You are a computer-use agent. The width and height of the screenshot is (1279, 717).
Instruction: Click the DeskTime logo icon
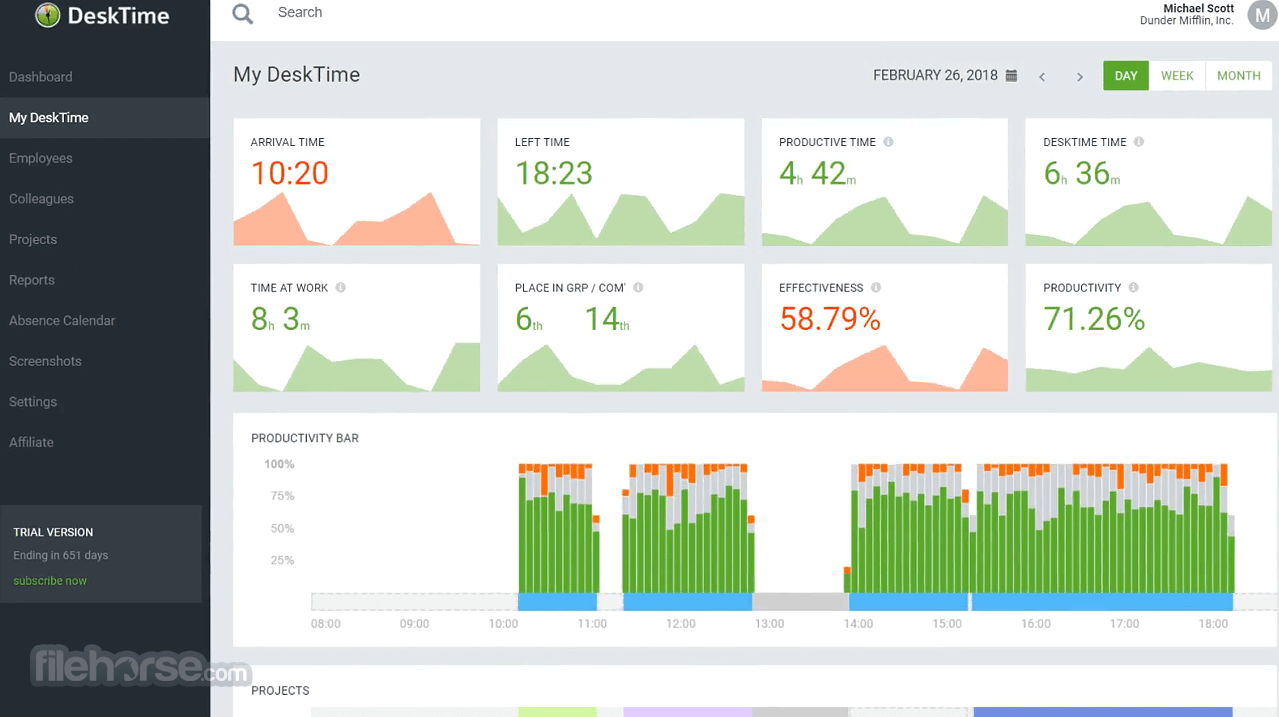coord(47,15)
